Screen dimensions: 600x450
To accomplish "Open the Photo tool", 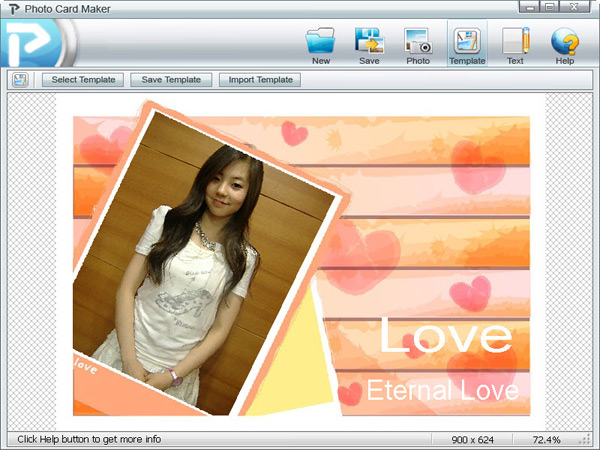I will click(x=418, y=41).
